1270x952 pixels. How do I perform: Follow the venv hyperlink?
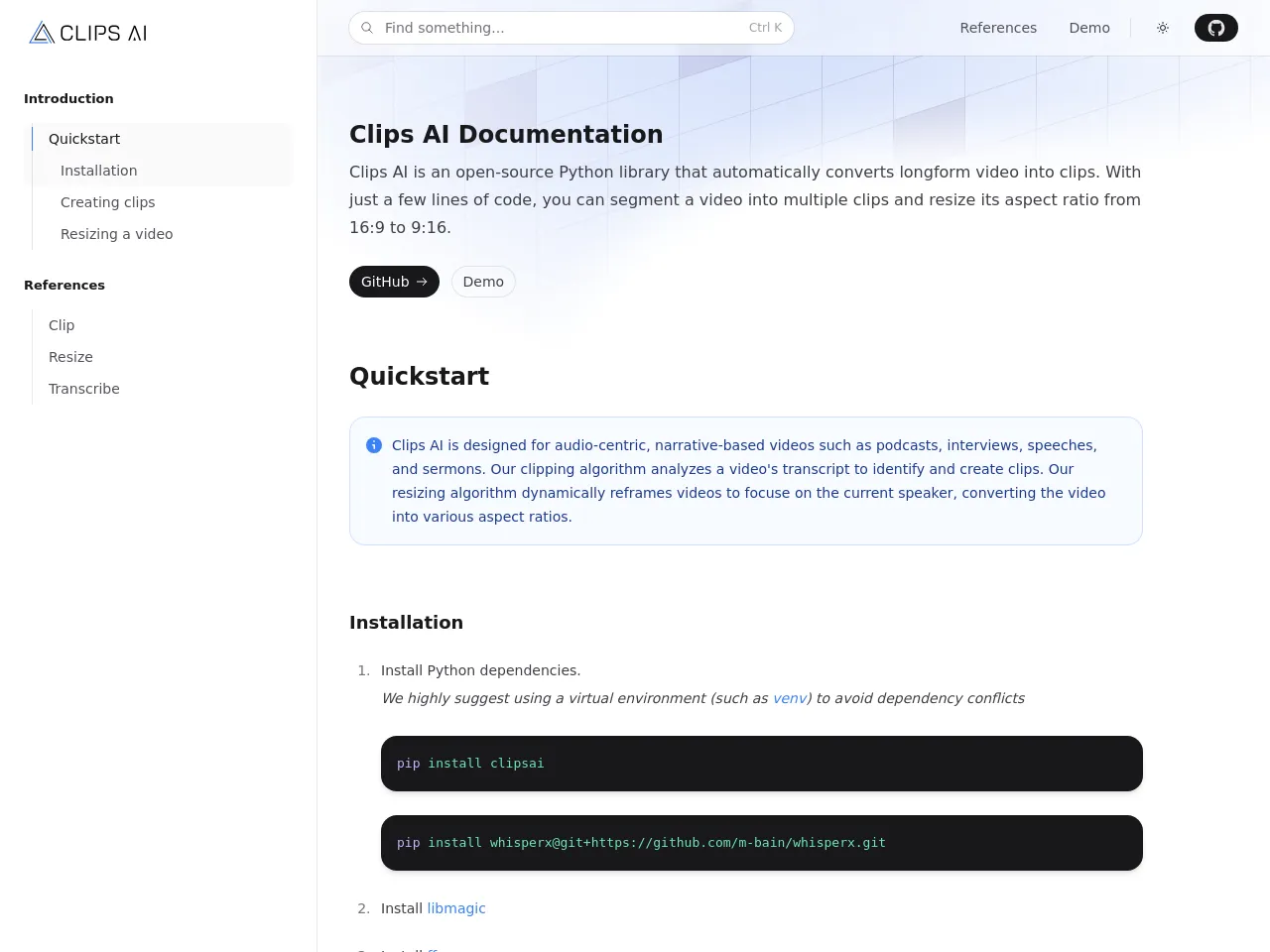click(x=790, y=698)
